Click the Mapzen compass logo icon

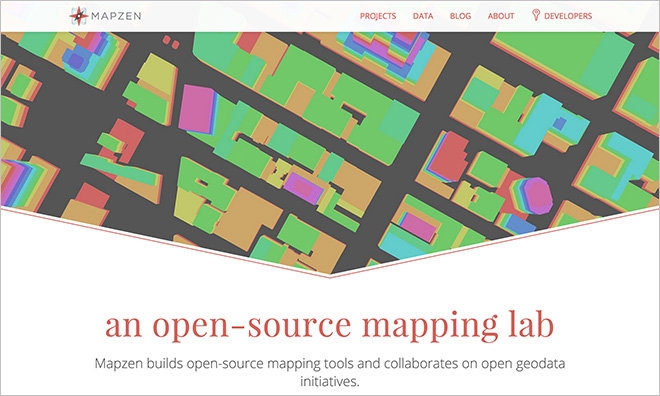click(78, 16)
